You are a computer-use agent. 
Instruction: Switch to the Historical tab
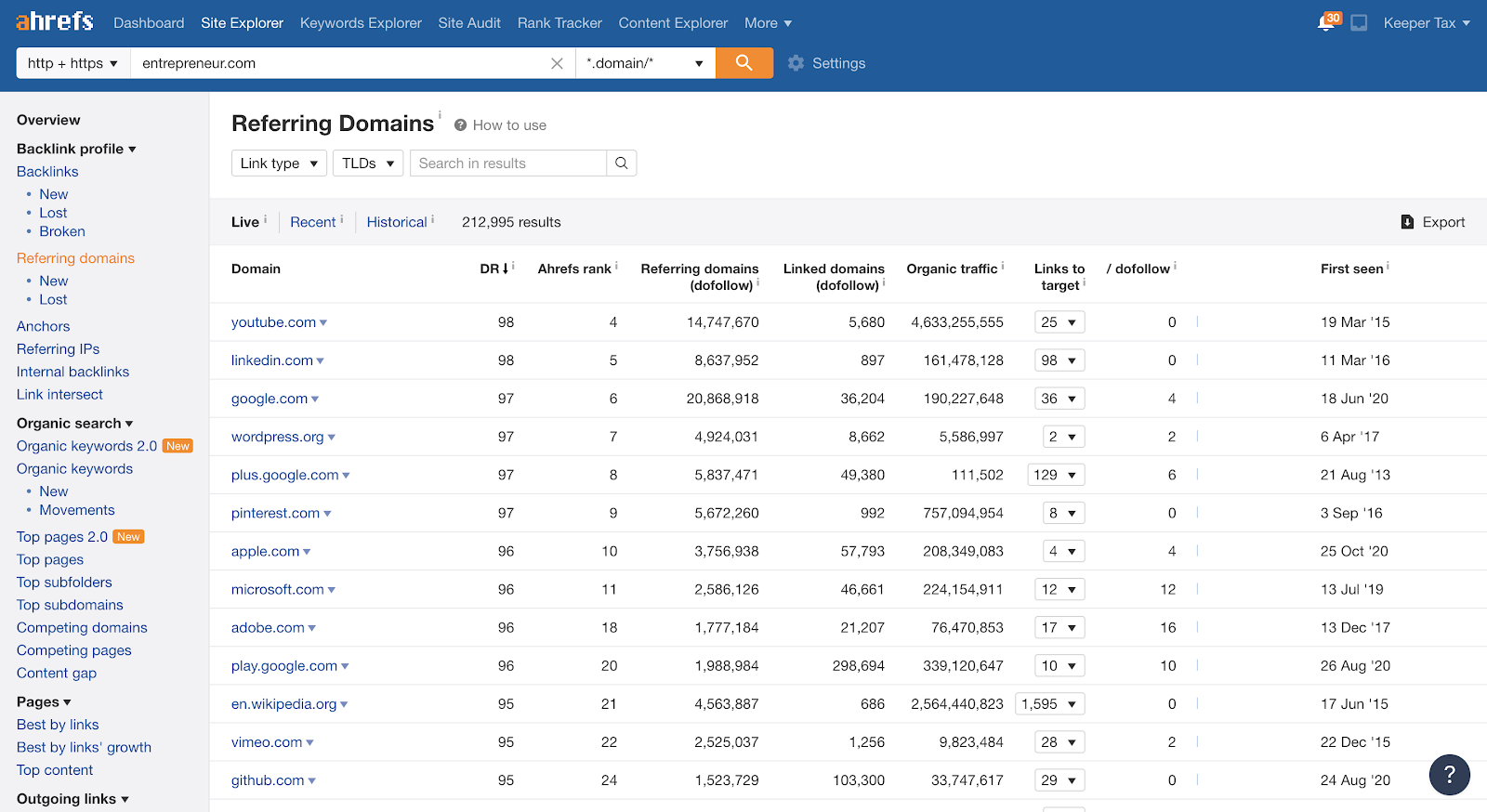point(397,222)
